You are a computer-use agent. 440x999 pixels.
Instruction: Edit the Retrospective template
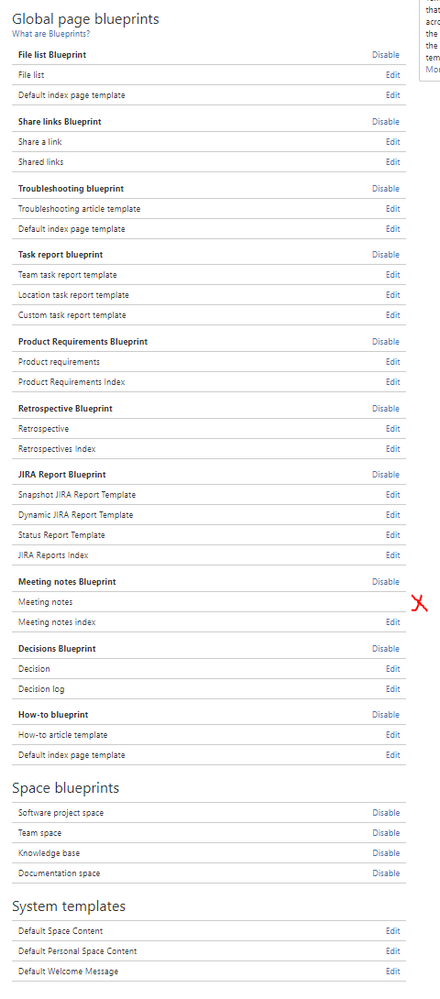[x=393, y=429]
